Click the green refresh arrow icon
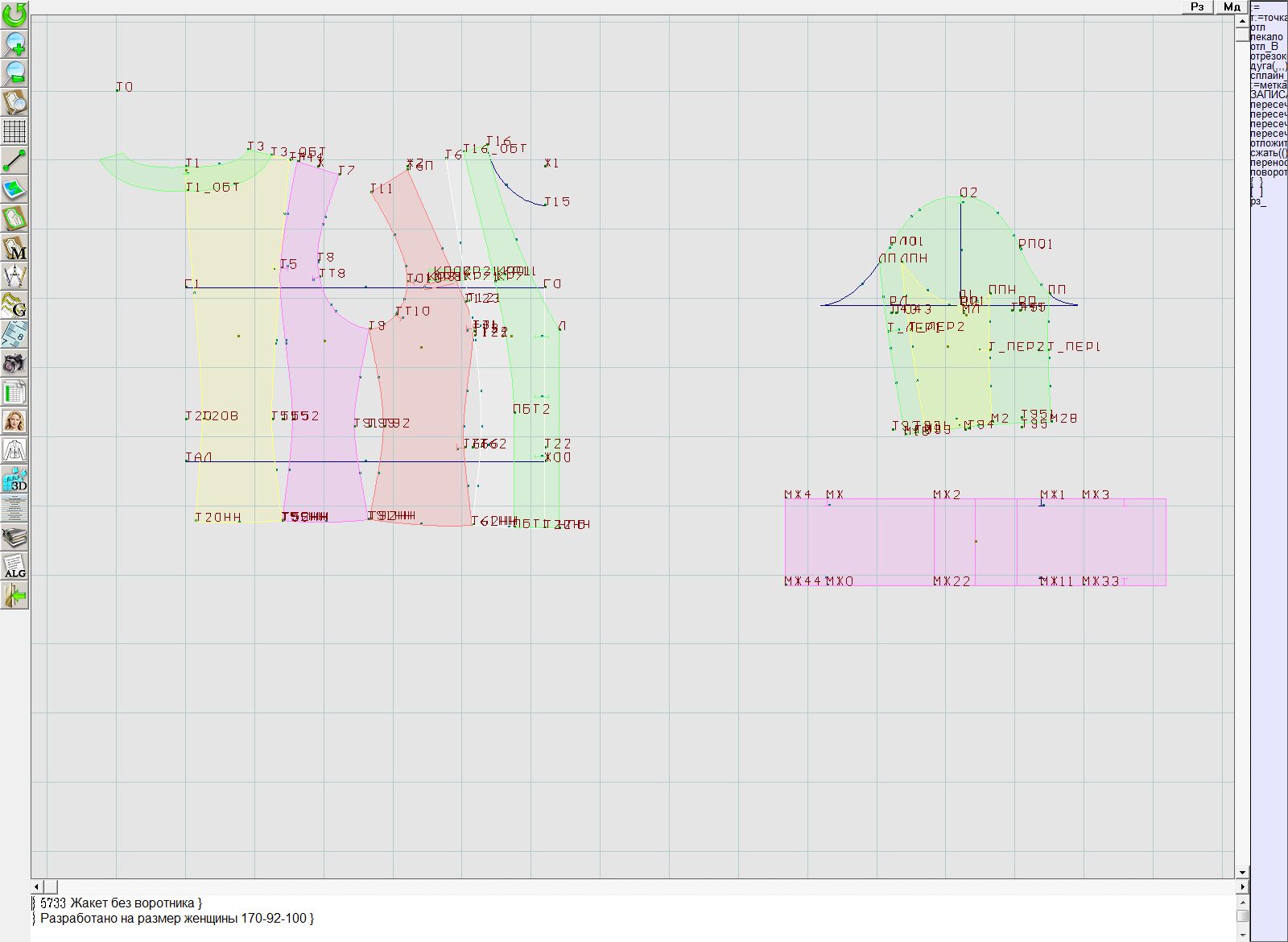This screenshot has width=1288, height=942. pos(14,14)
